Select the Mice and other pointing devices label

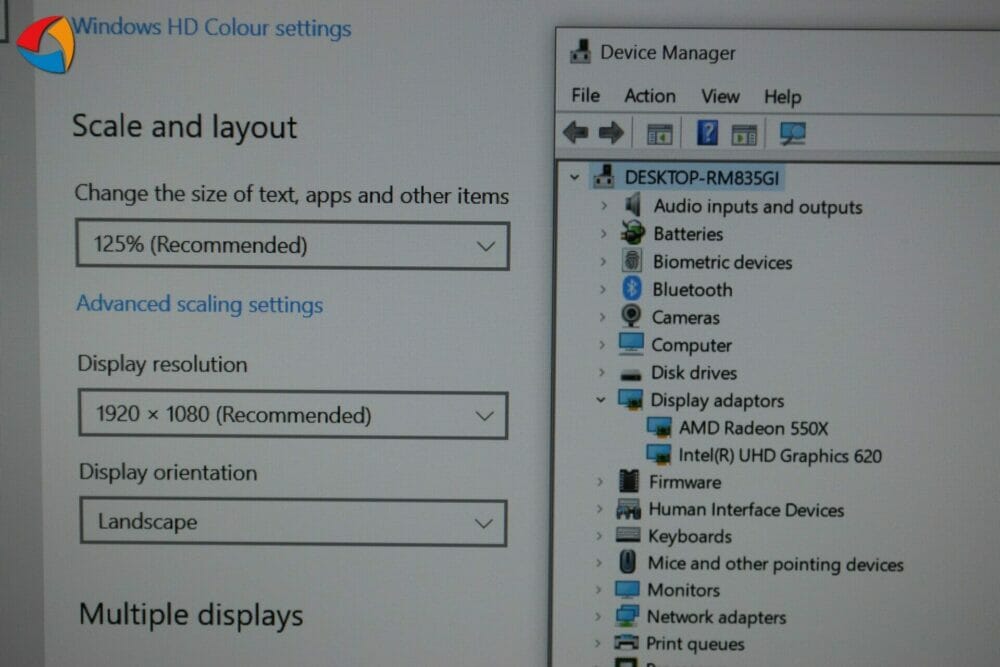[776, 564]
